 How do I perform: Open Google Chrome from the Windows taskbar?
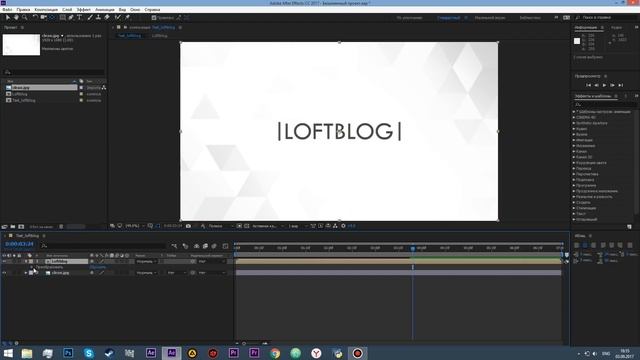(275, 353)
